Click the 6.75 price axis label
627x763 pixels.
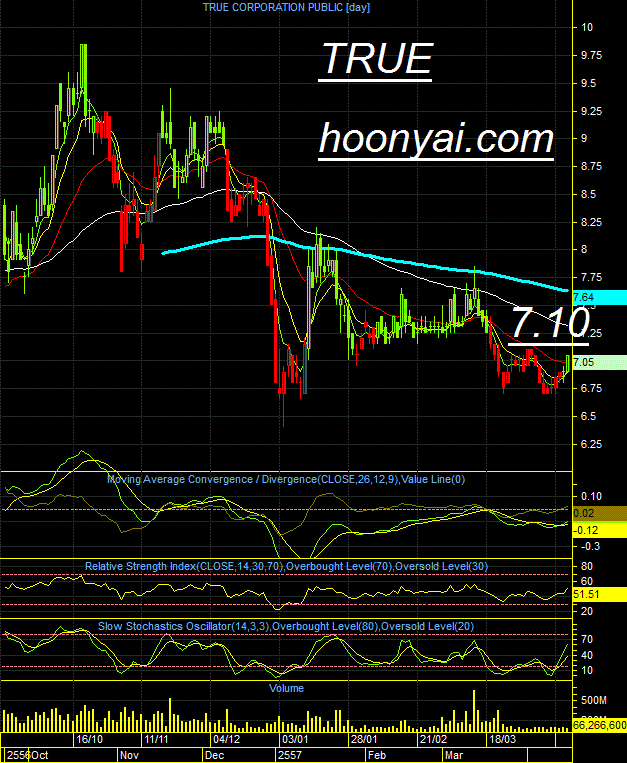click(x=591, y=388)
